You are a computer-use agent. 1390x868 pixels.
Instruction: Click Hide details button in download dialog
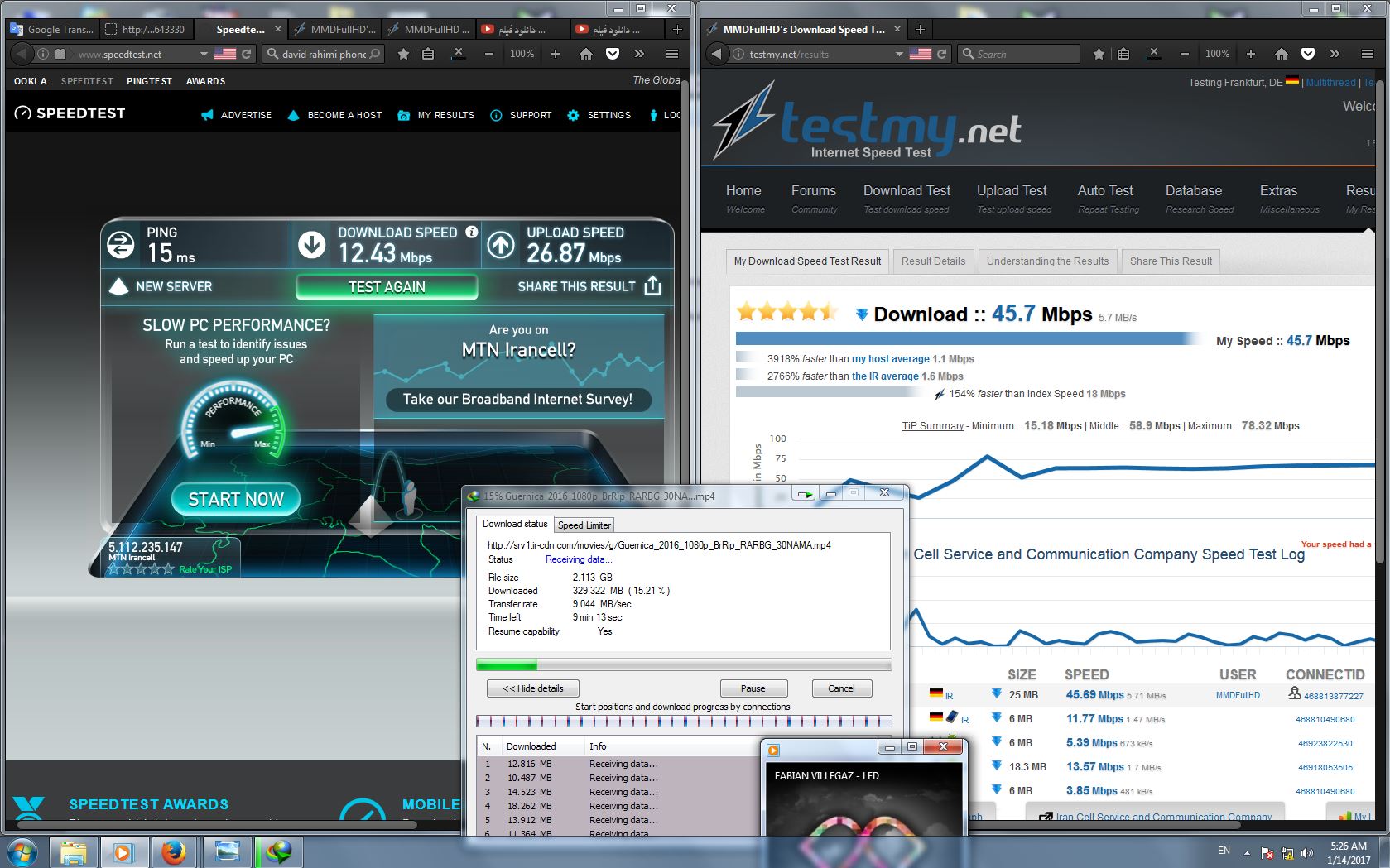[x=533, y=688]
